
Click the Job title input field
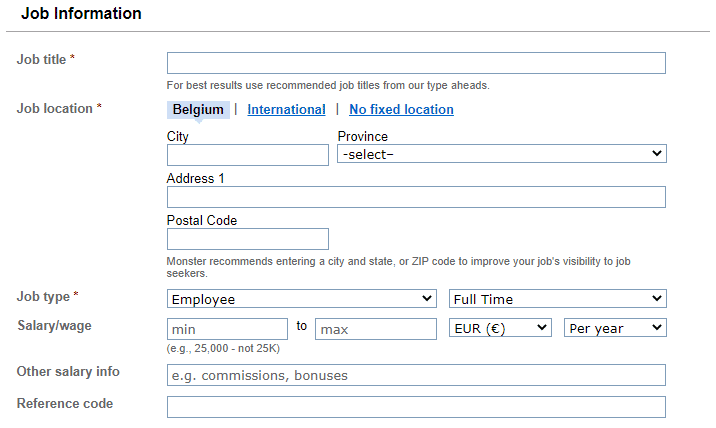tap(416, 63)
